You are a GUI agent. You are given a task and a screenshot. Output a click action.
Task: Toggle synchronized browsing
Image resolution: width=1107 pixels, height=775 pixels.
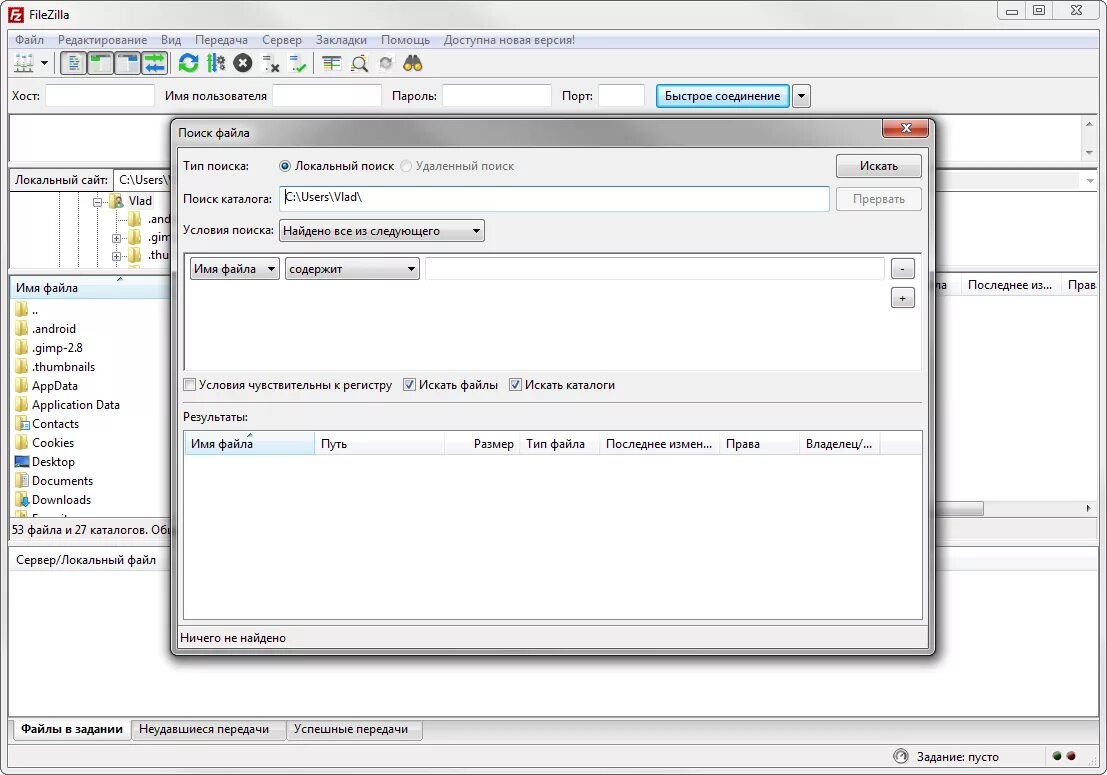coord(385,63)
